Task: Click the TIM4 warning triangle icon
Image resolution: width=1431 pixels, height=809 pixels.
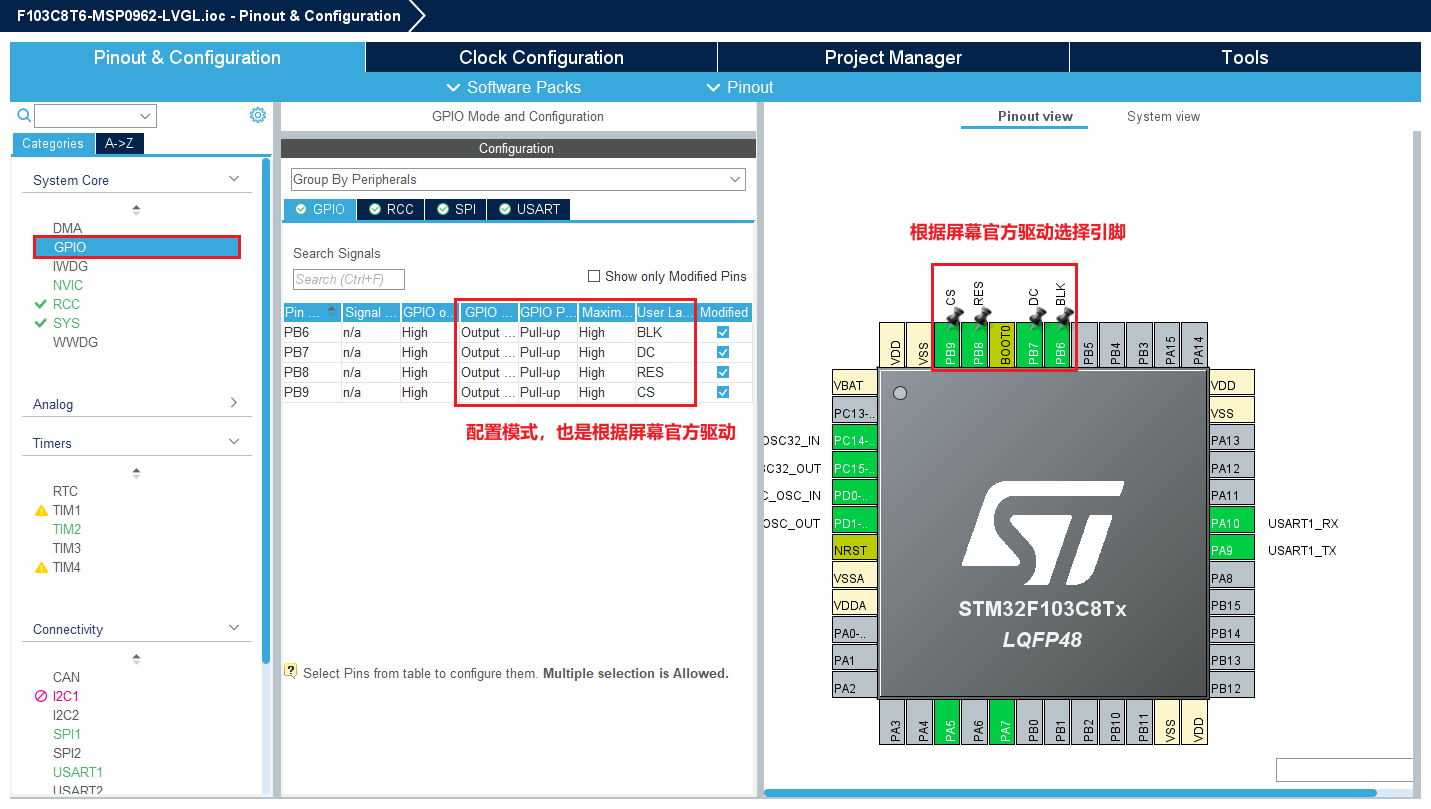Action: (41, 567)
